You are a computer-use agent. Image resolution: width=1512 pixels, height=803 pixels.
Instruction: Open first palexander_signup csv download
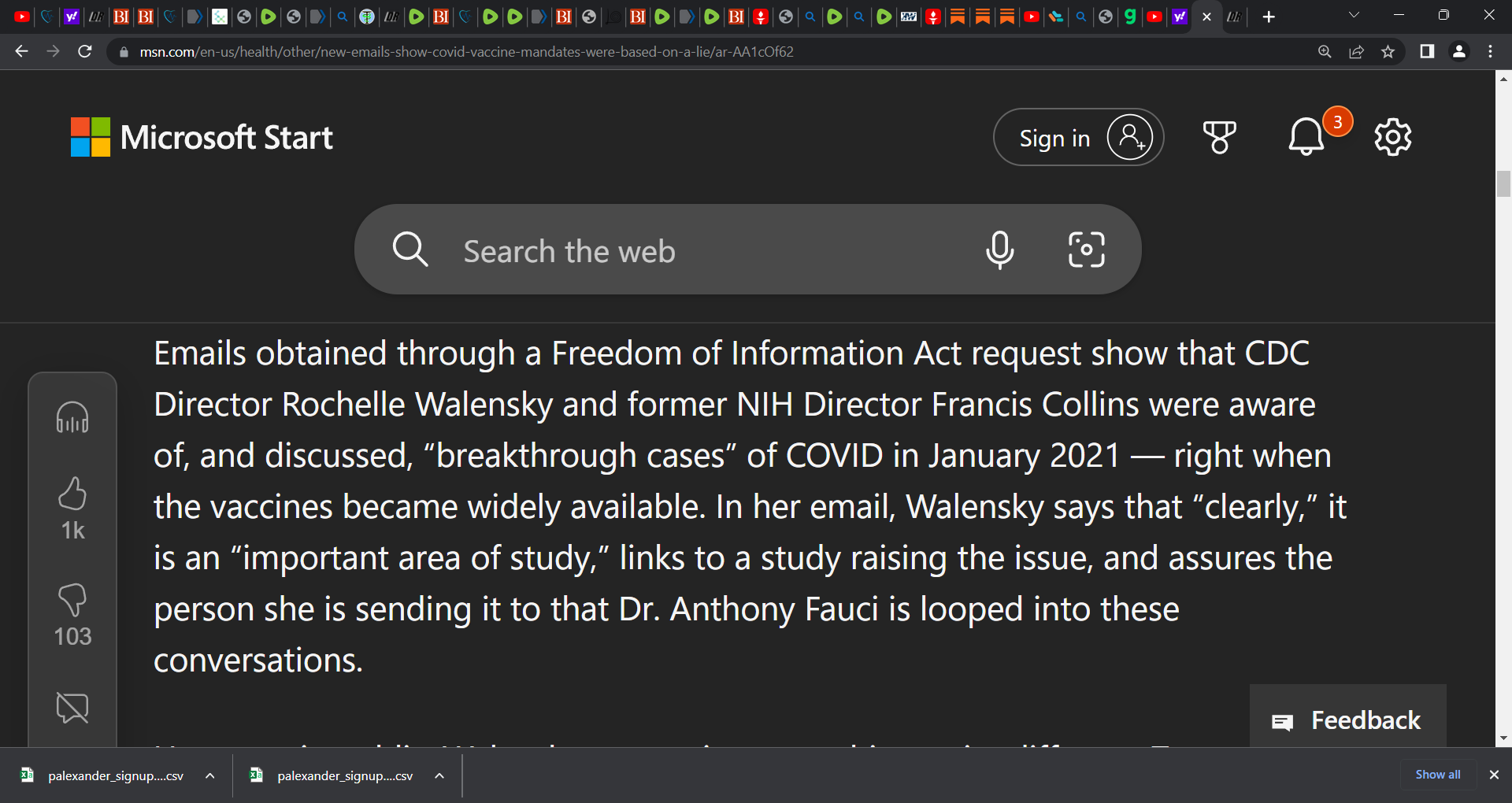click(102, 775)
